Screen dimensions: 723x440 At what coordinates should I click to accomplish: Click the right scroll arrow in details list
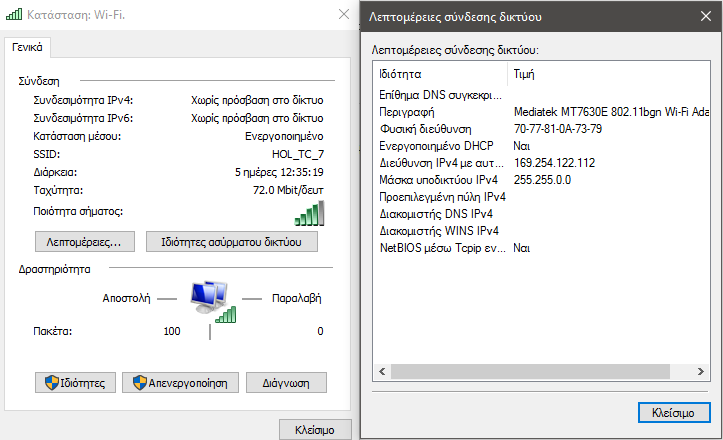pos(700,371)
